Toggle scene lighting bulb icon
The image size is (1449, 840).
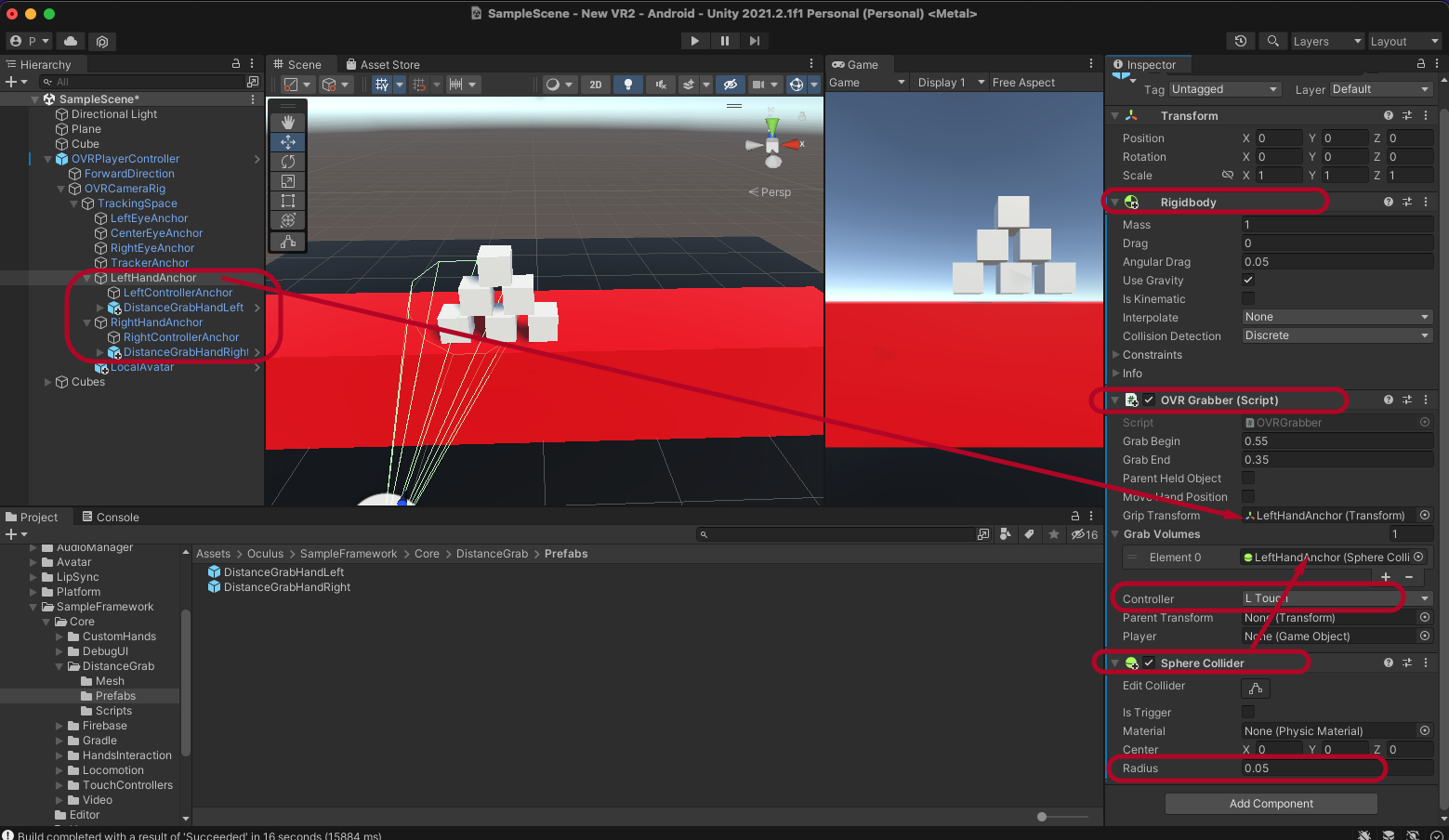(628, 85)
